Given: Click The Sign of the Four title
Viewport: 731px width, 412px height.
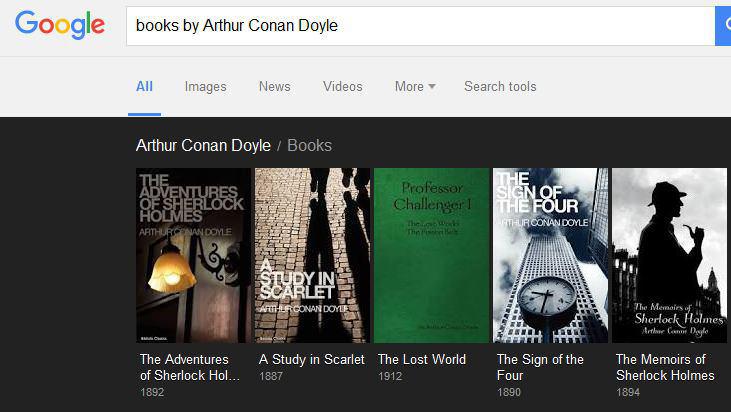Looking at the screenshot, I should (x=540, y=367).
